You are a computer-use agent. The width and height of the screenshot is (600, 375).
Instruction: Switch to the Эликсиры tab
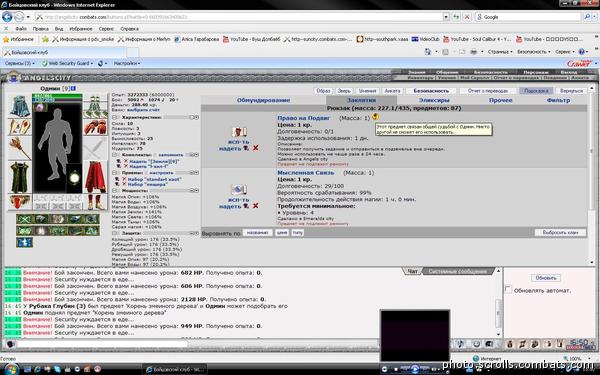pyautogui.click(x=434, y=100)
